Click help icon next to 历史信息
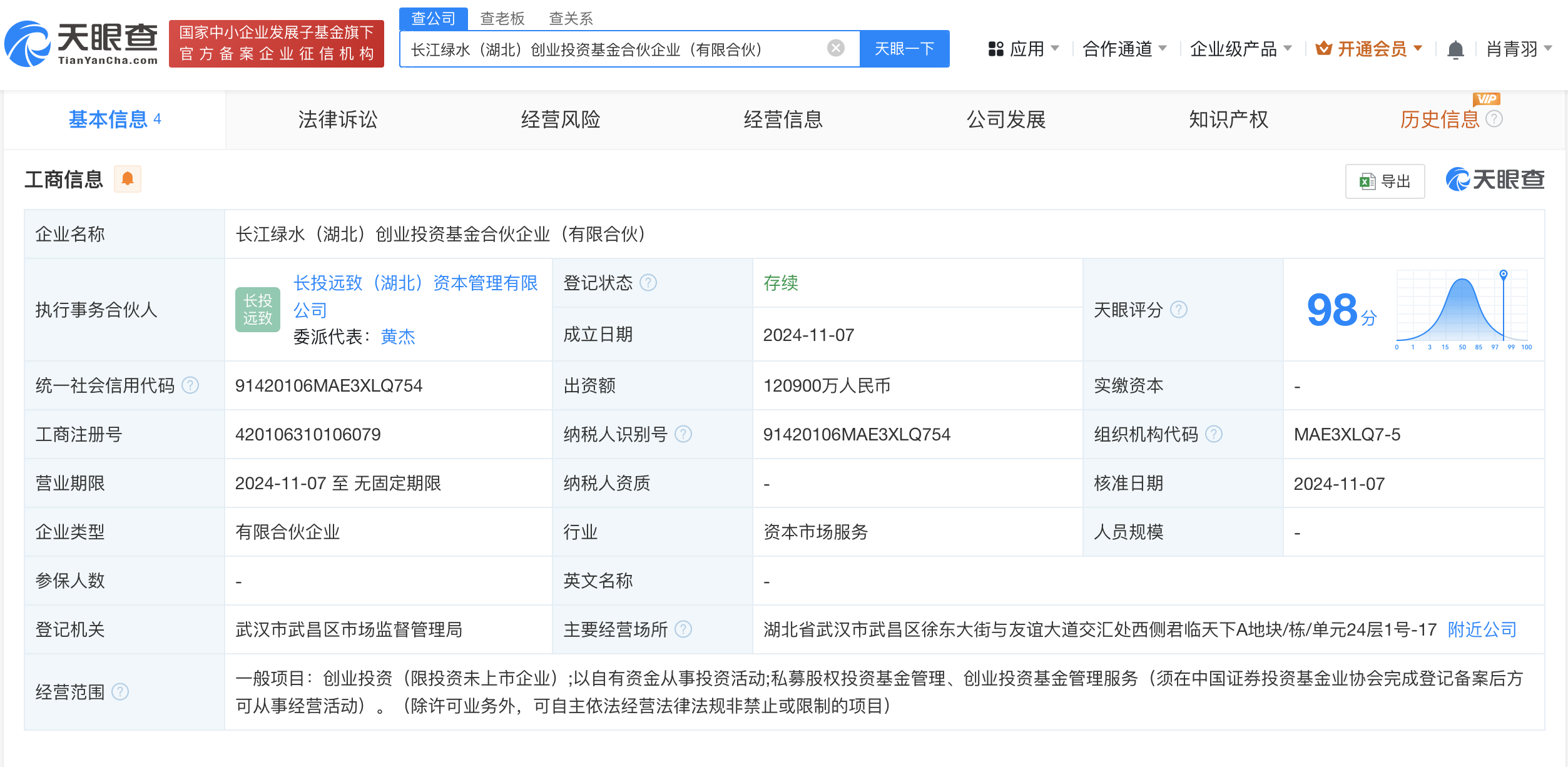The image size is (1568, 767). 1494,119
